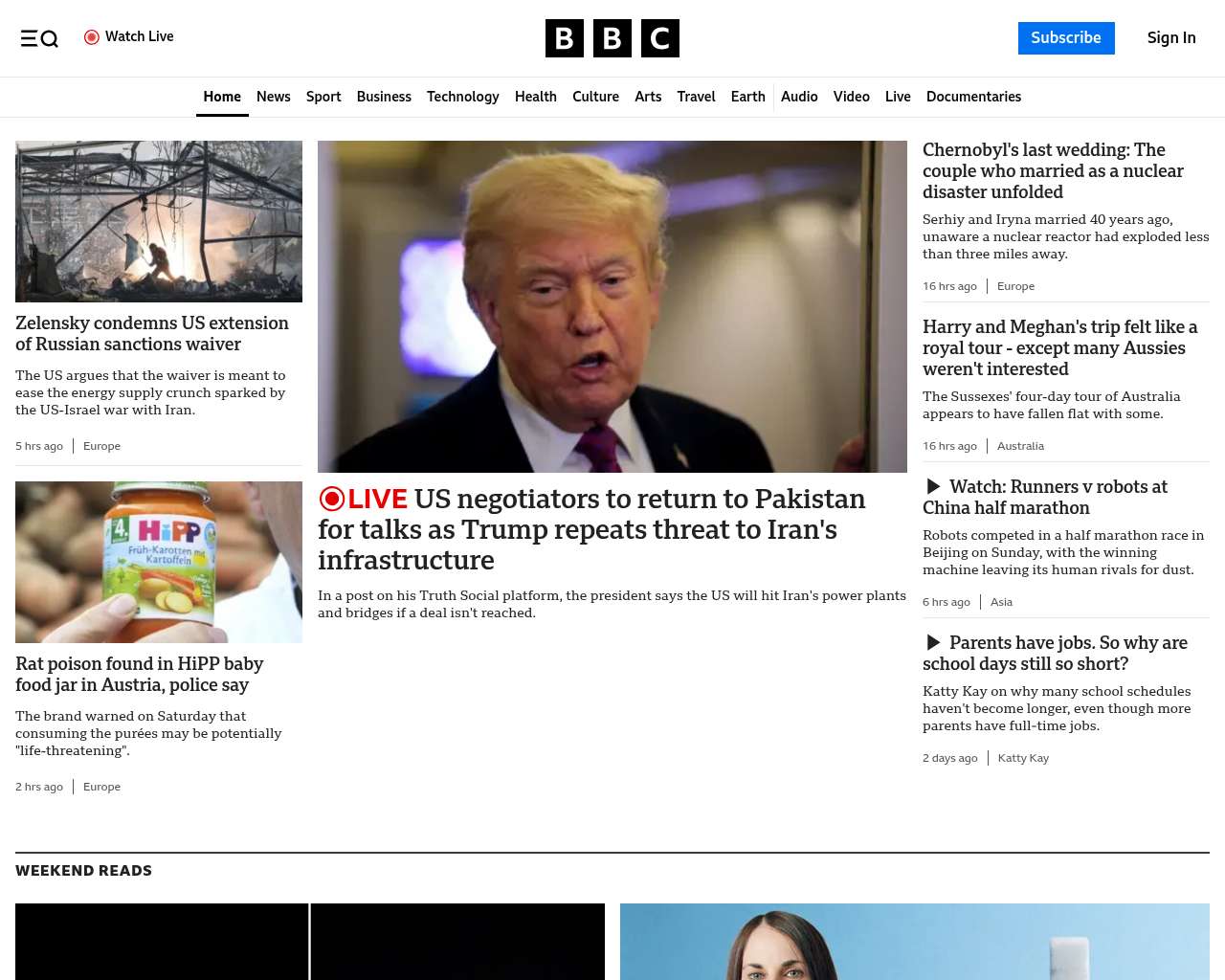1225x980 pixels.
Task: Click the Serhiy and Iryna summary text
Action: (x=1066, y=237)
